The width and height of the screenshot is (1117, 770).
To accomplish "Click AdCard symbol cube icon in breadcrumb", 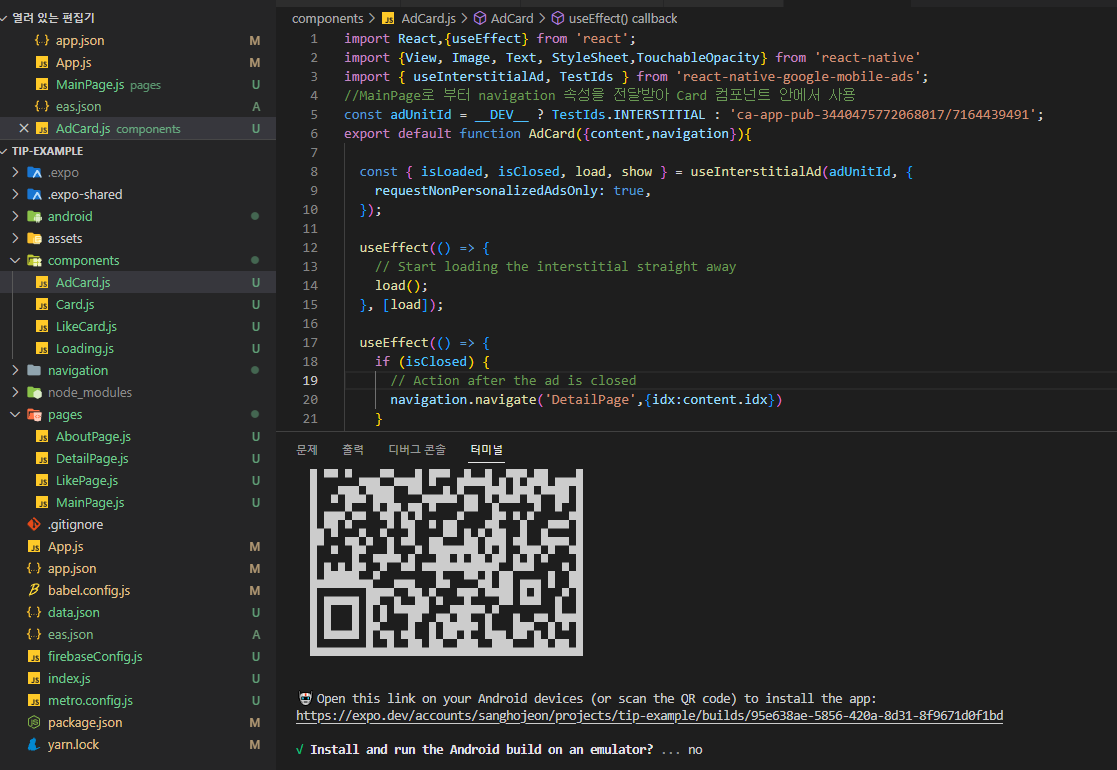I will click(x=480, y=19).
